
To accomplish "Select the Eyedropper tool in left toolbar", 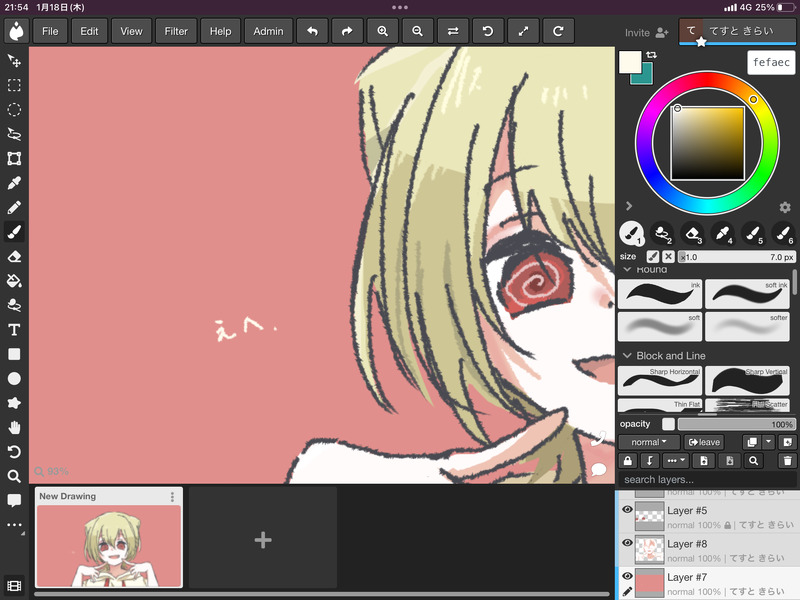I will click(x=14, y=183).
